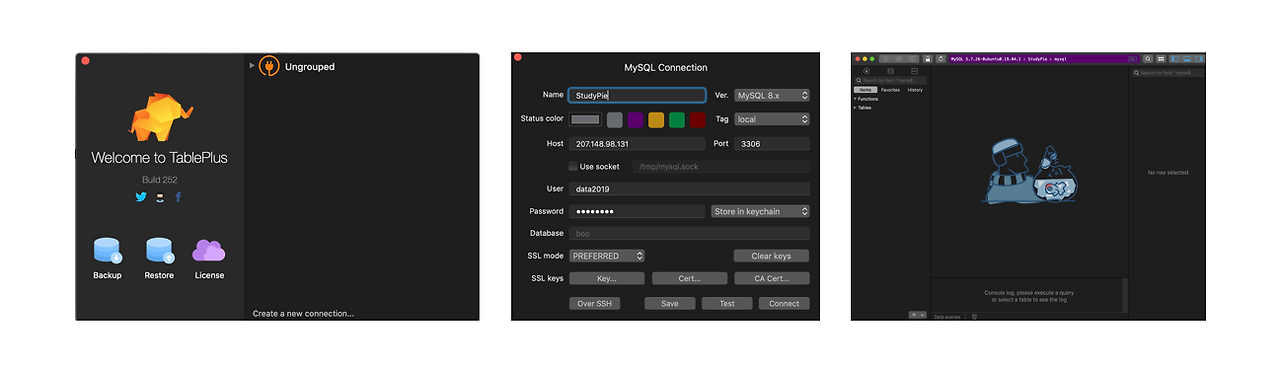Switch to the Favorites tab

pos(890,90)
